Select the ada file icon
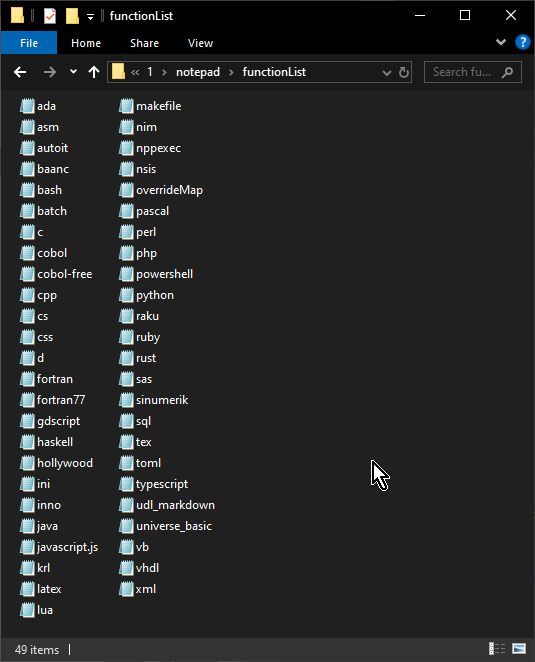535x662 pixels. pos(27,106)
